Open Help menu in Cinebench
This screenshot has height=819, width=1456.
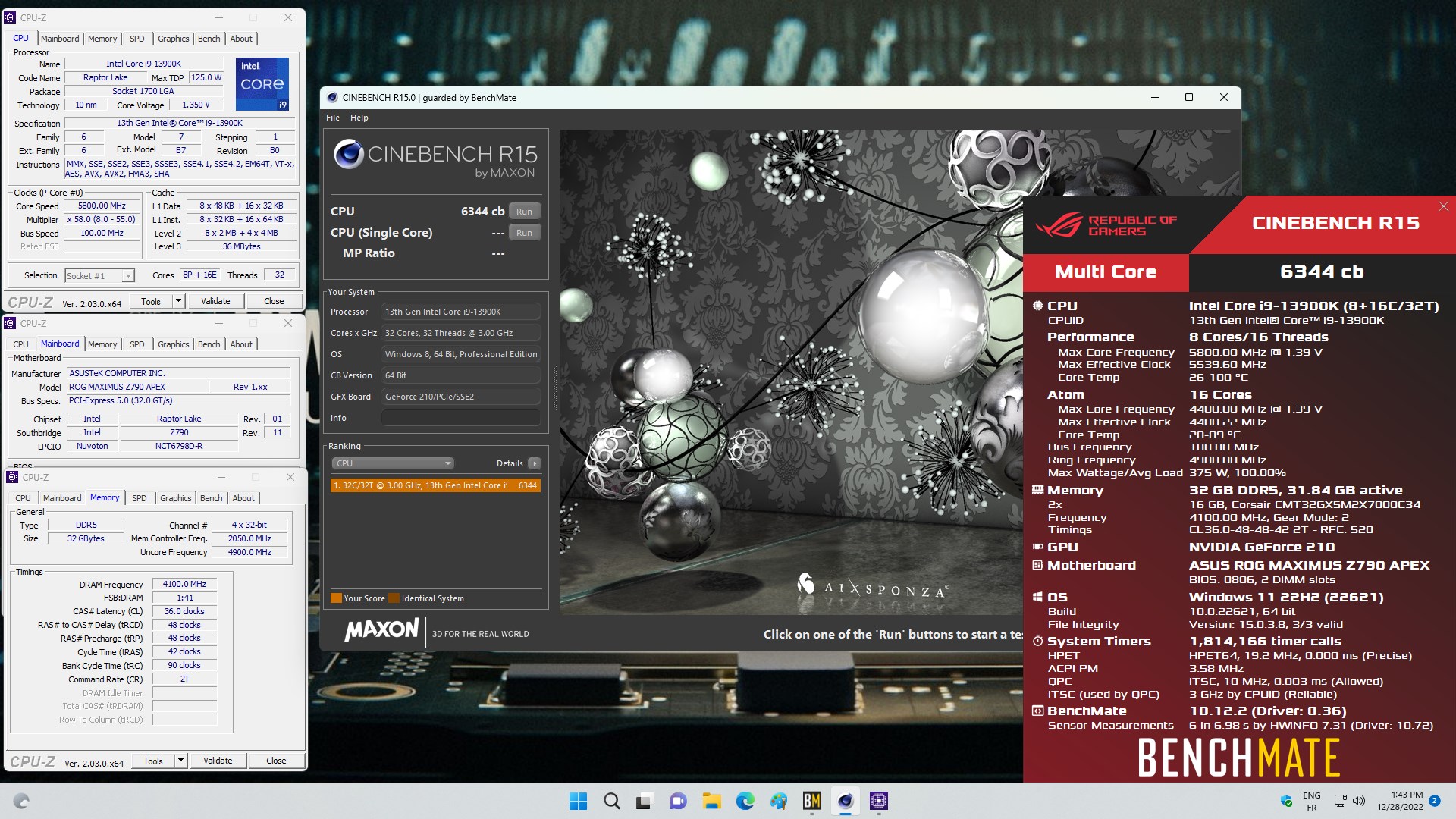click(359, 118)
